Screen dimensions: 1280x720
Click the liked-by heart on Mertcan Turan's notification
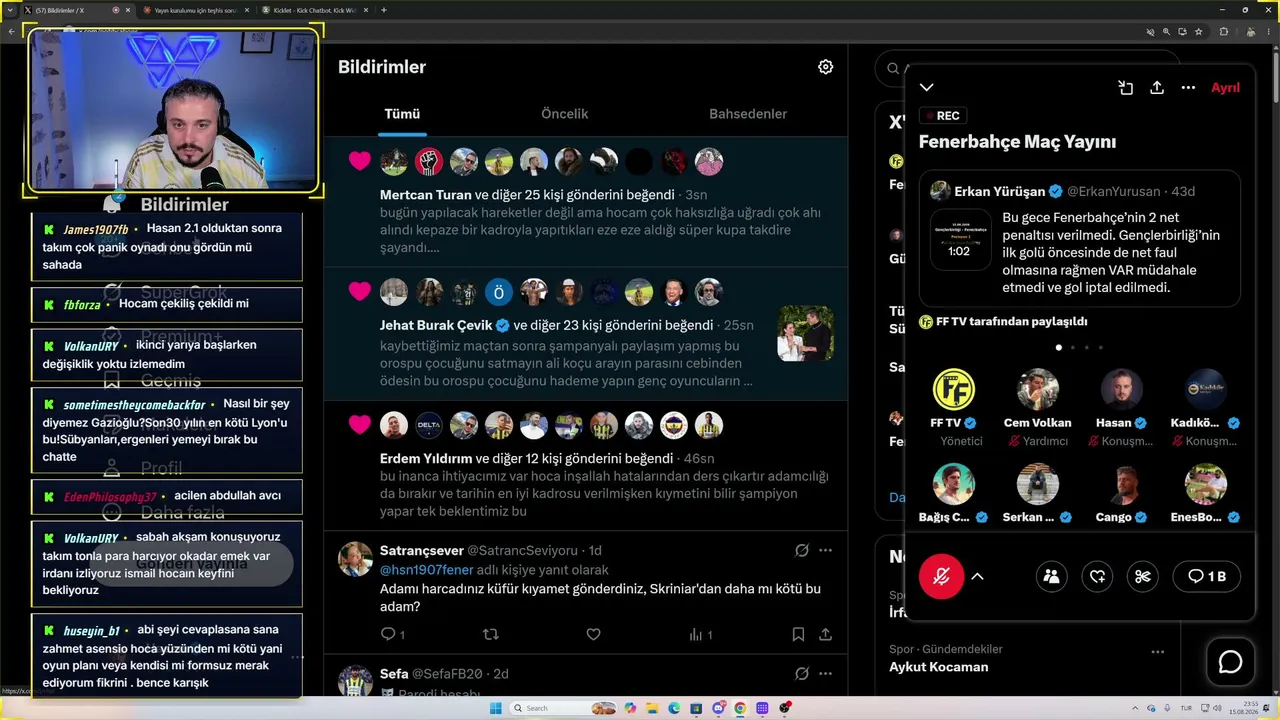coord(360,161)
